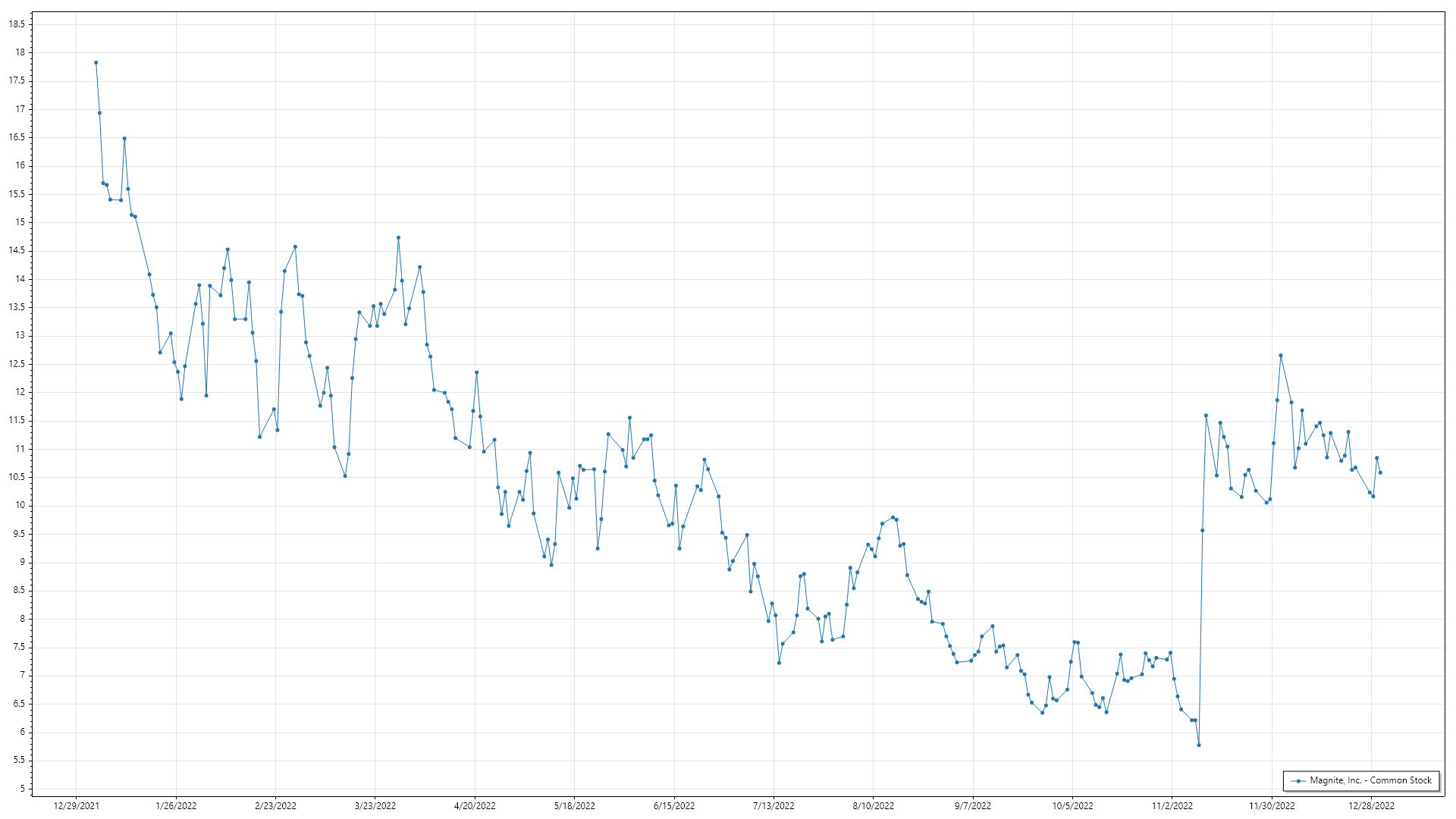Click the 11/2/2022 x-axis date label
Screen dimensions: 1456x819
point(1172,806)
